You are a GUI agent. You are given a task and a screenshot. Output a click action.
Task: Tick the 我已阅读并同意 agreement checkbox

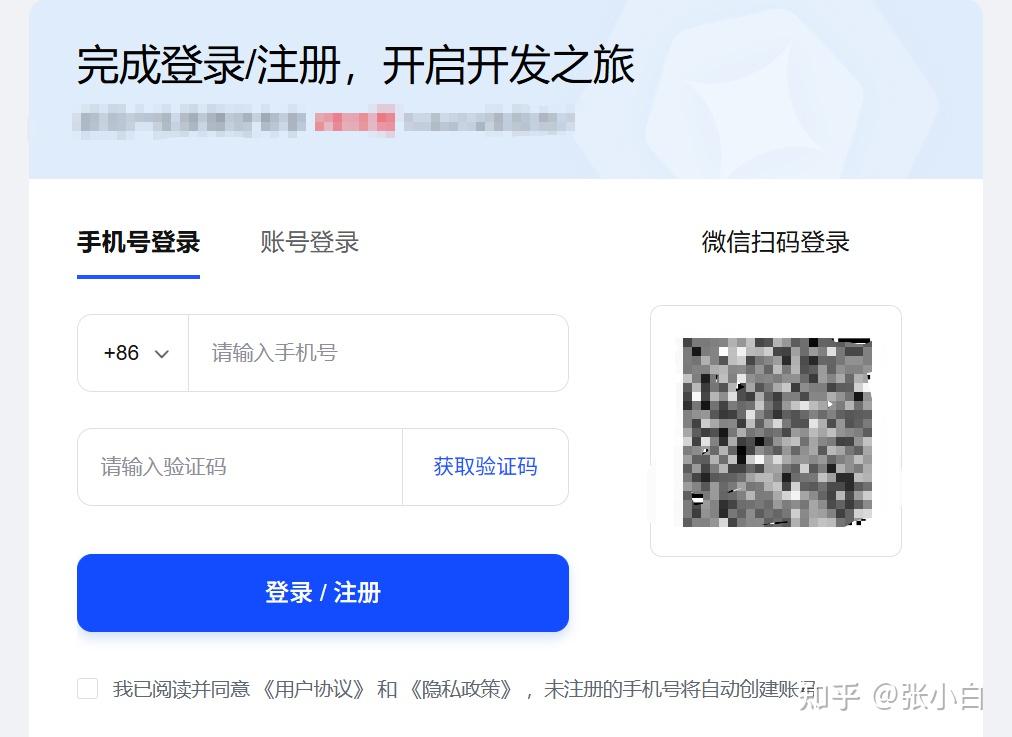(88, 689)
